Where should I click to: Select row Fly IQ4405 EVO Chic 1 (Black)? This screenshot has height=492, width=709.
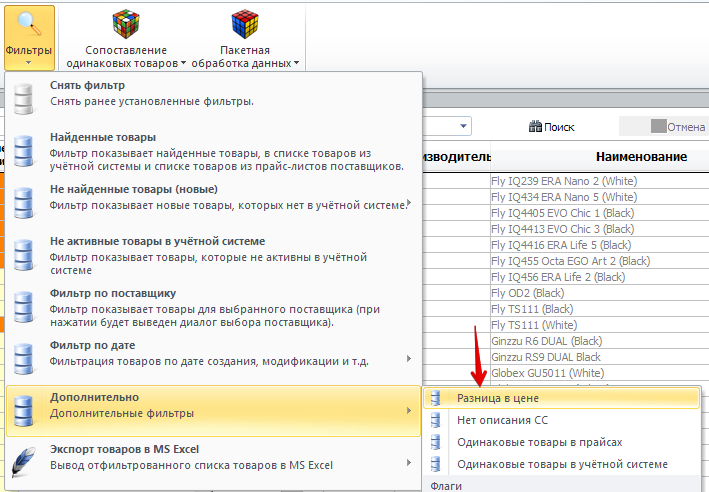[x=562, y=213]
